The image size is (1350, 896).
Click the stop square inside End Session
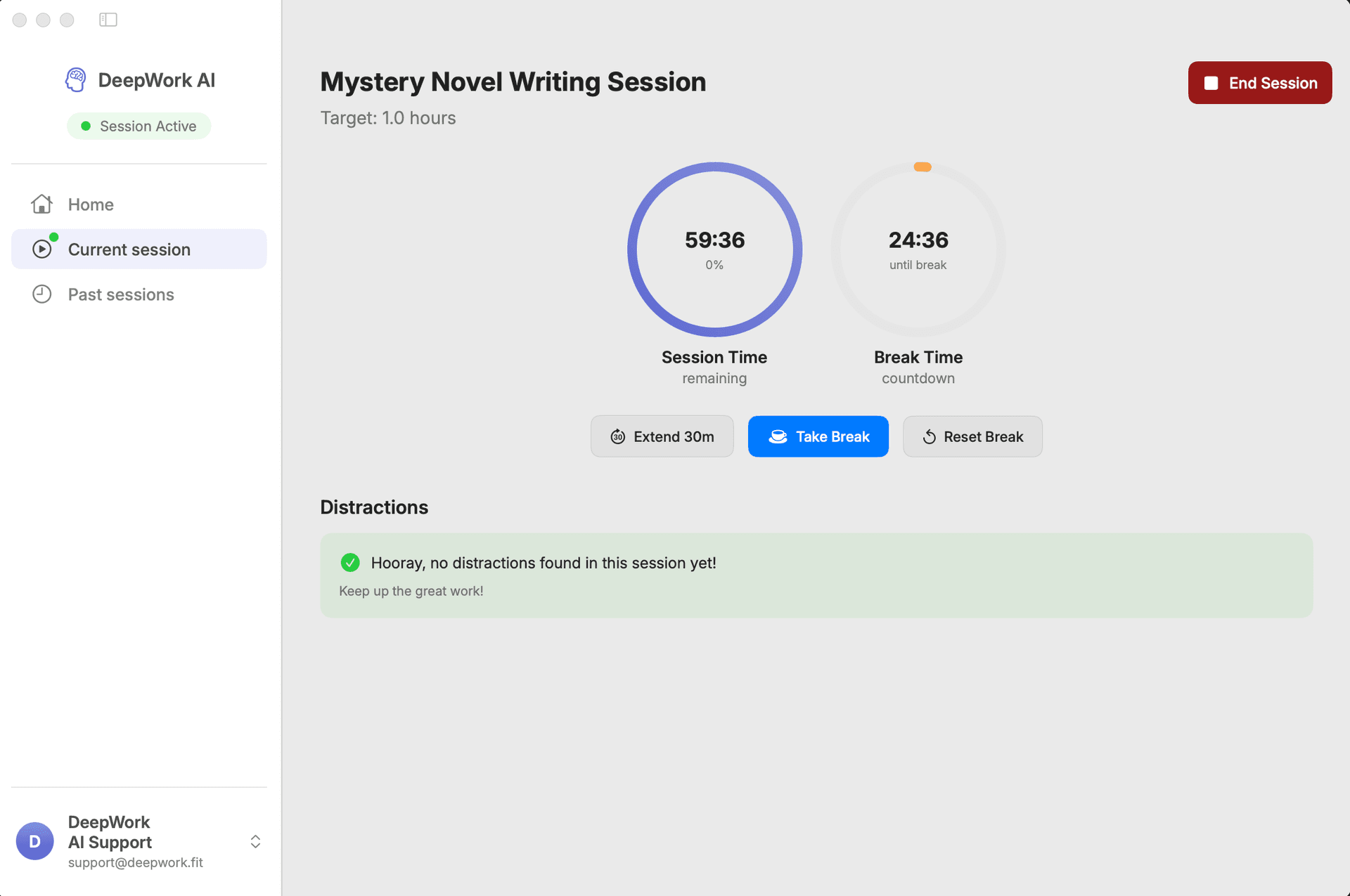[x=1211, y=82]
